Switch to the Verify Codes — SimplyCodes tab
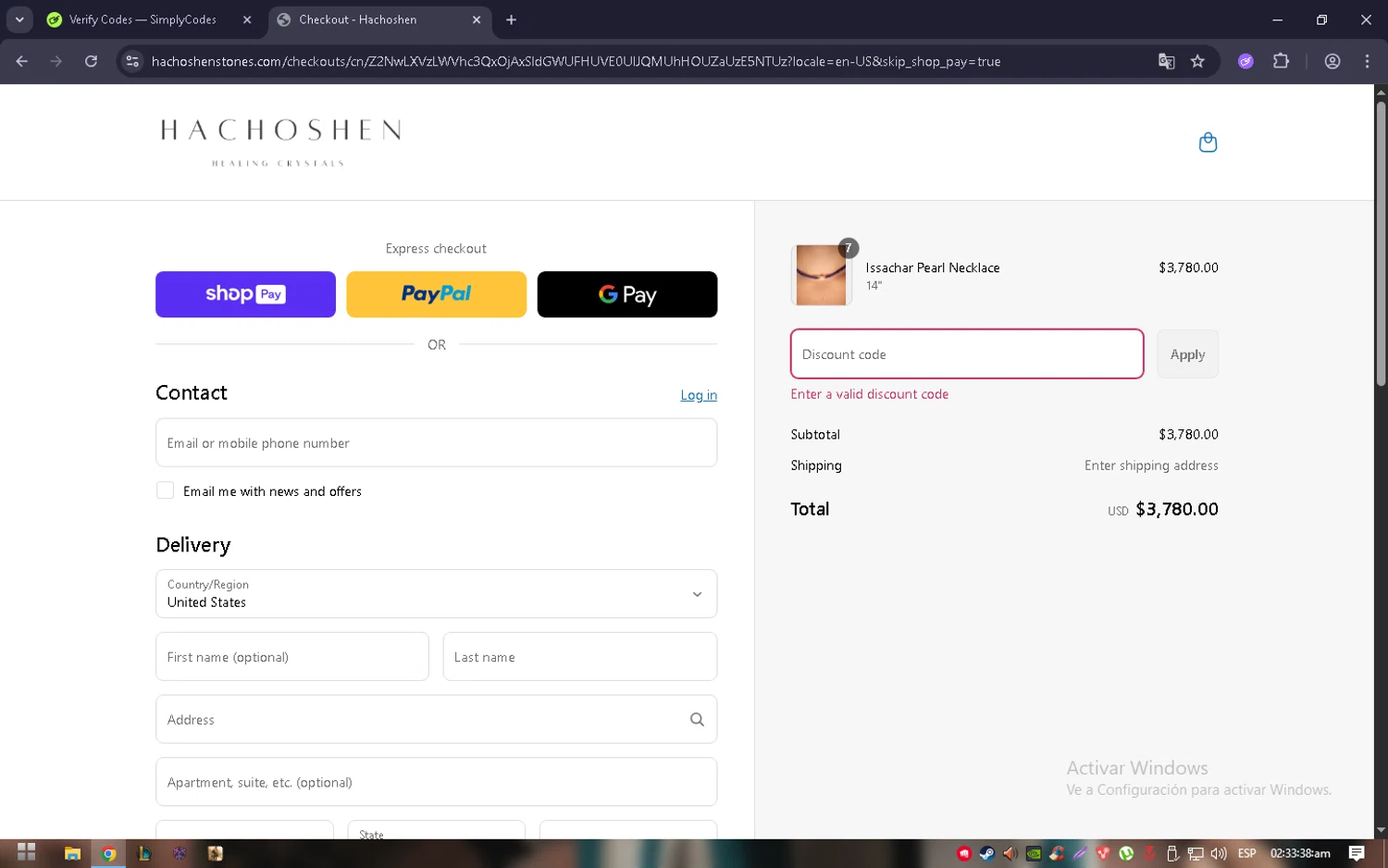This screenshot has height=868, width=1388. coord(143,19)
